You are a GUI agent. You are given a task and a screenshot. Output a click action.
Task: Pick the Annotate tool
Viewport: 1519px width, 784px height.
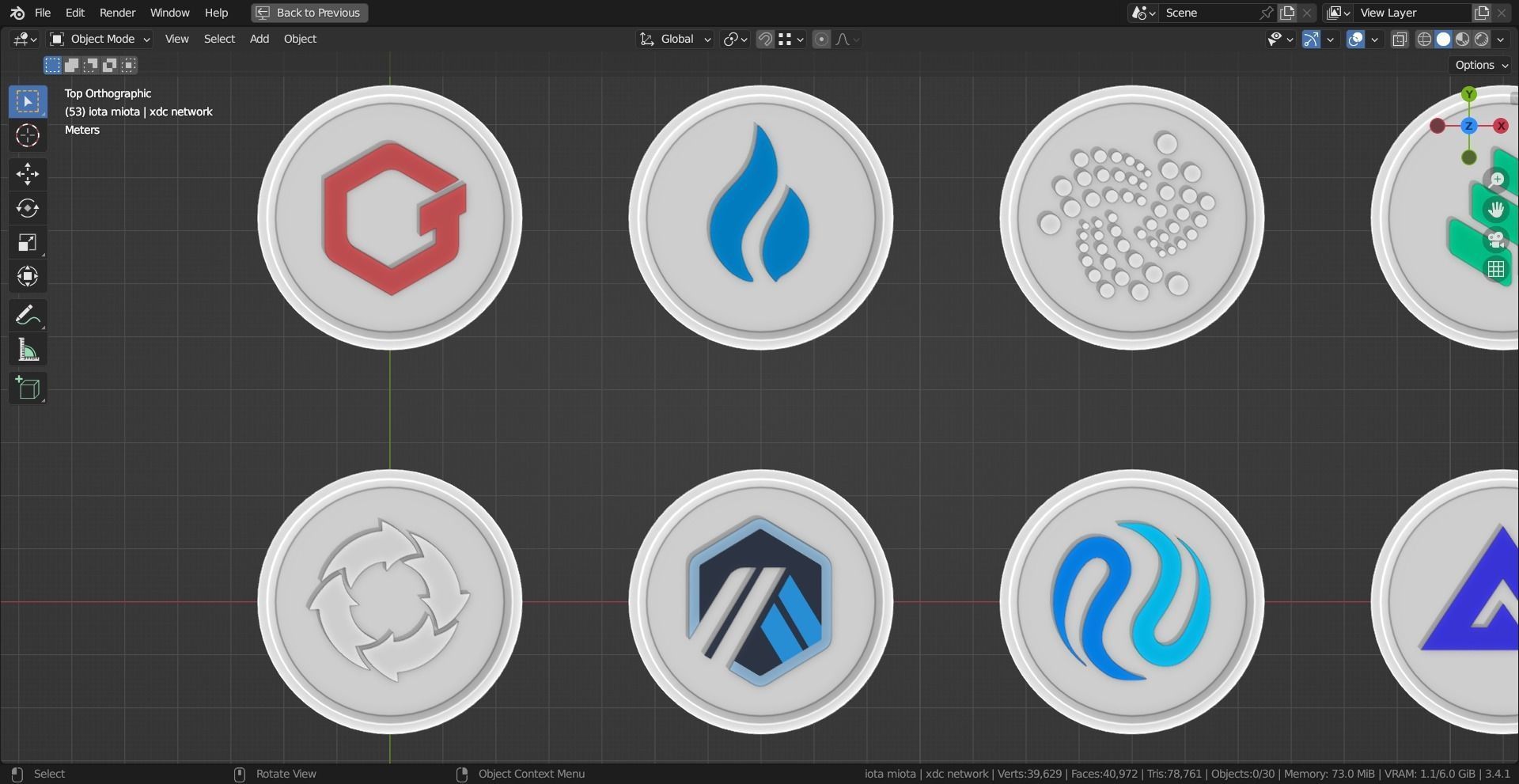click(x=28, y=315)
